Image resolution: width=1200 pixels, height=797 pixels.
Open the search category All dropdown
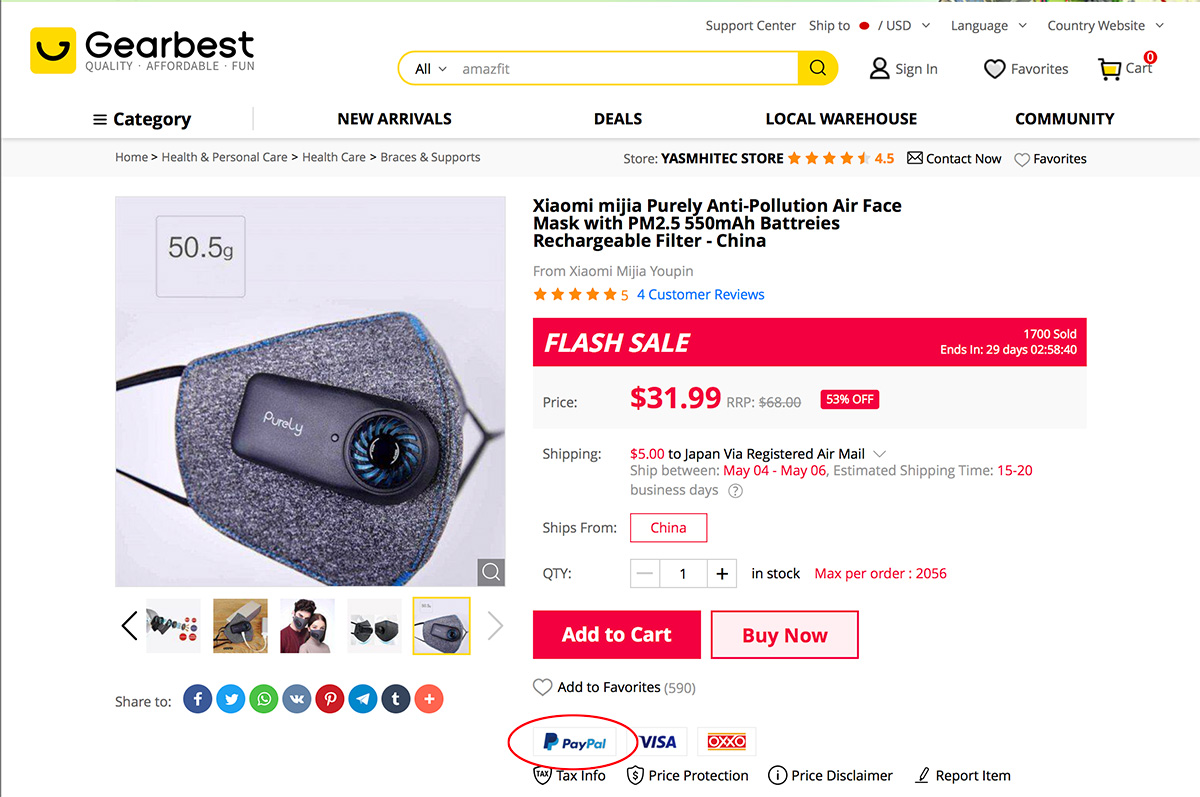coord(431,69)
